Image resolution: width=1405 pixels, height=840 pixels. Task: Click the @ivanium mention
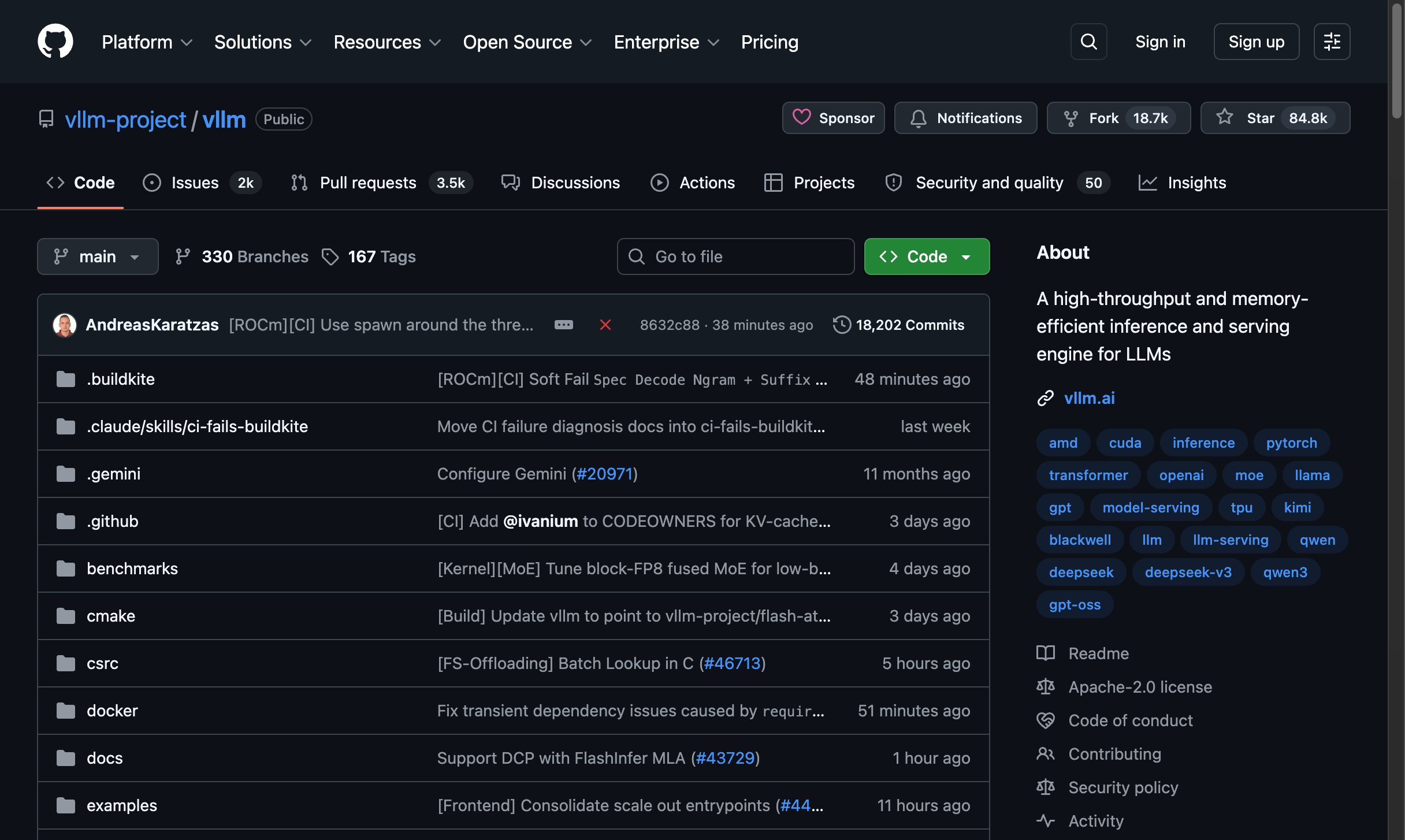pos(540,521)
